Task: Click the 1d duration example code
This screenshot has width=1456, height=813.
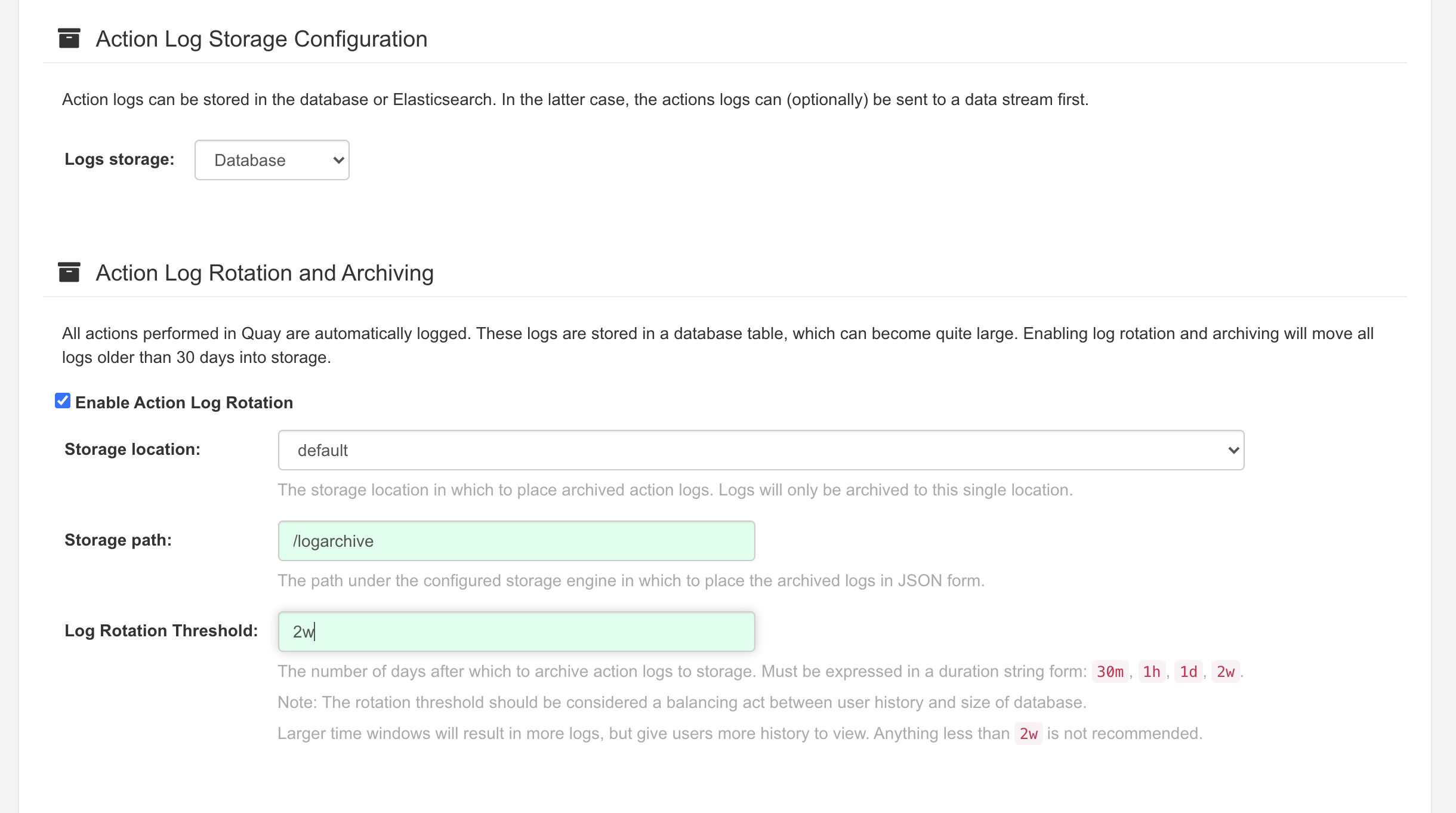Action: pyautogui.click(x=1188, y=672)
